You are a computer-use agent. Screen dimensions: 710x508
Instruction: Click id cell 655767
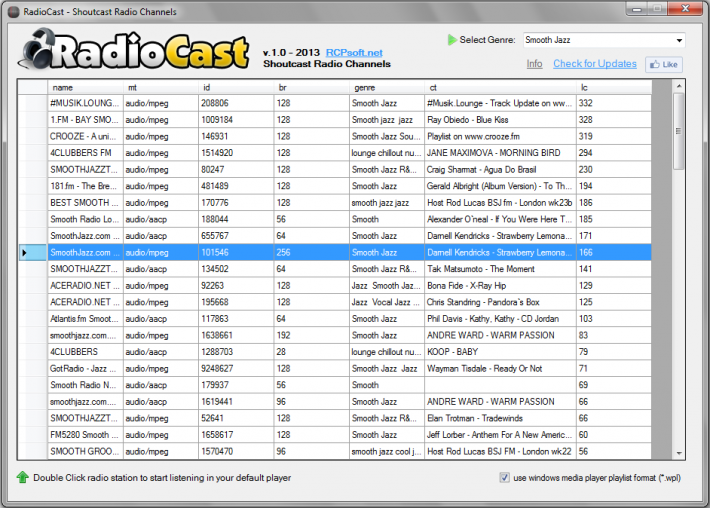[x=236, y=236]
